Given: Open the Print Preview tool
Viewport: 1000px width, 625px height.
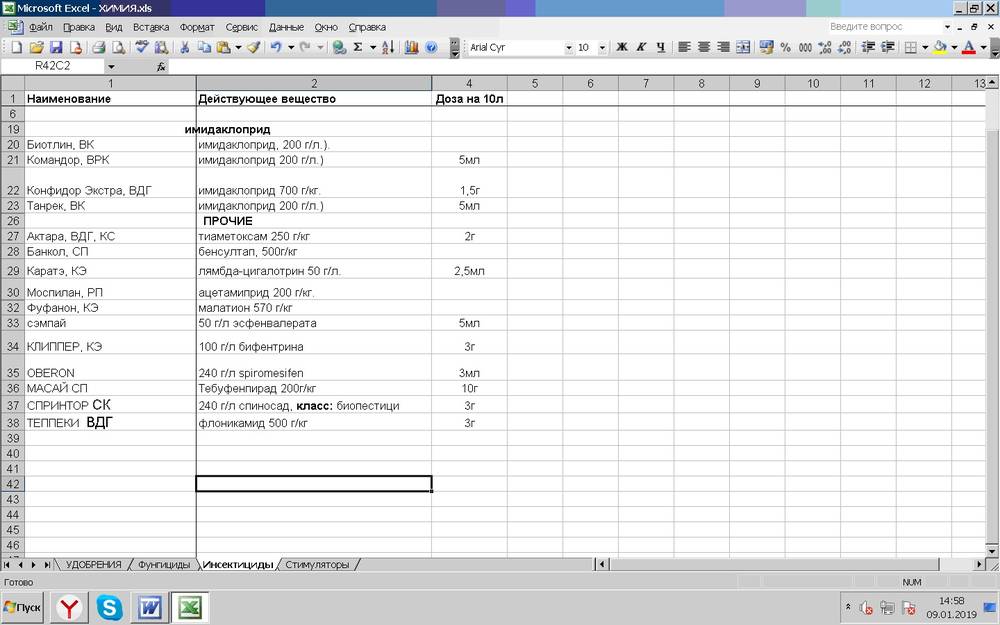Looking at the screenshot, I should pos(118,47).
